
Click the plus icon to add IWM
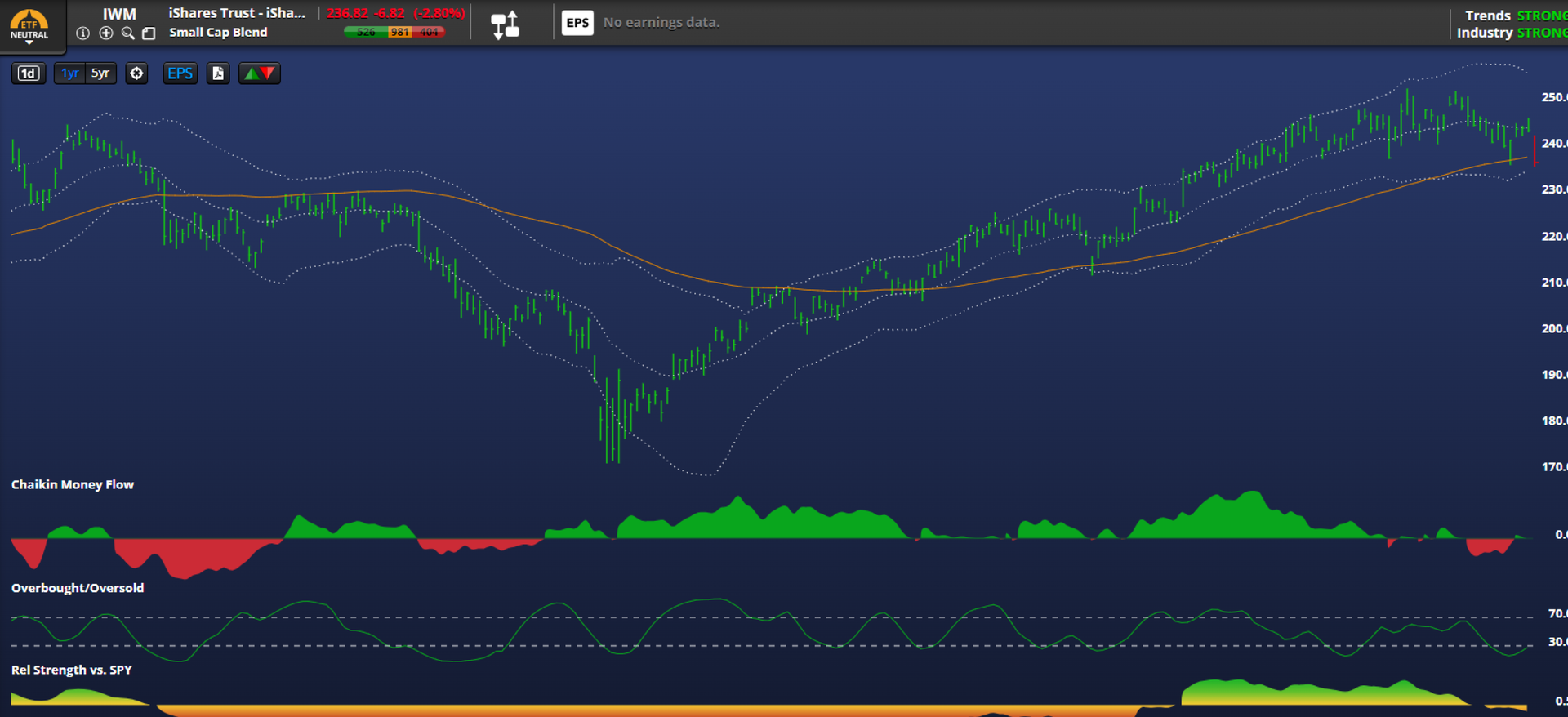tap(106, 33)
